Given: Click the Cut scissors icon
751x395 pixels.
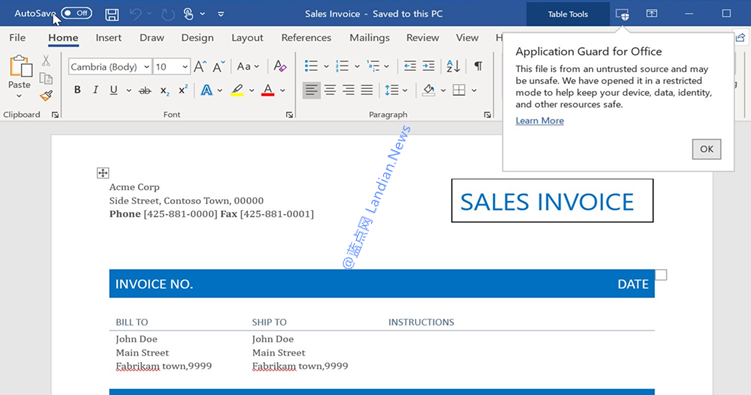Looking at the screenshot, I should point(46,60).
